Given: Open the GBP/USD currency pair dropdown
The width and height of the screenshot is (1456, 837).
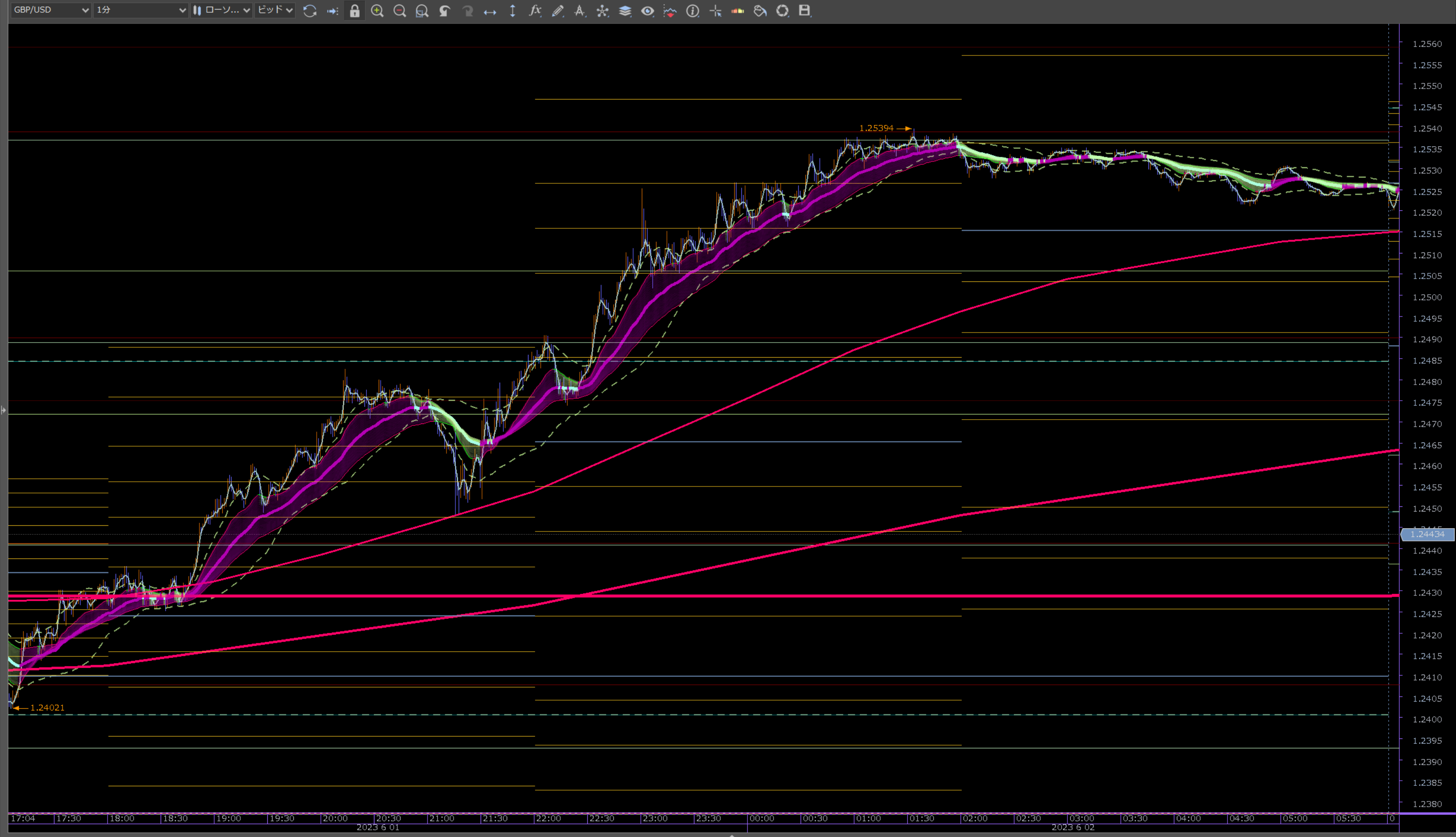Looking at the screenshot, I should (x=51, y=10).
